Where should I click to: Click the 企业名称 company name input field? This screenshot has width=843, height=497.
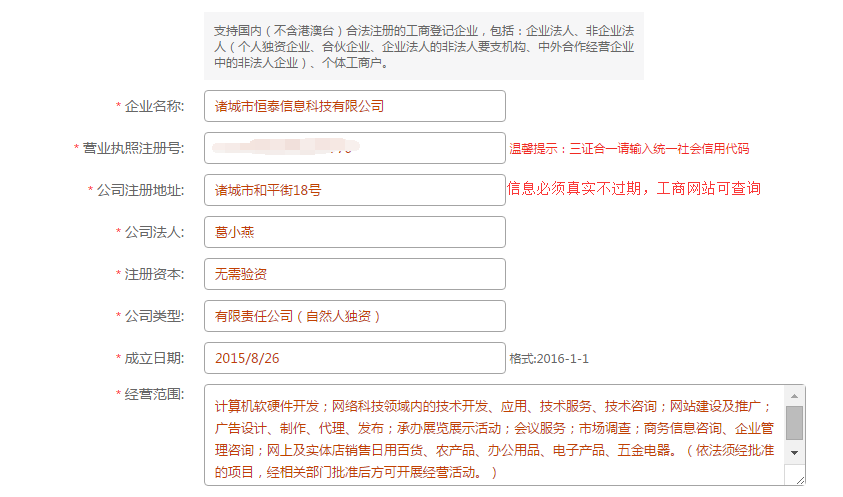(354, 106)
